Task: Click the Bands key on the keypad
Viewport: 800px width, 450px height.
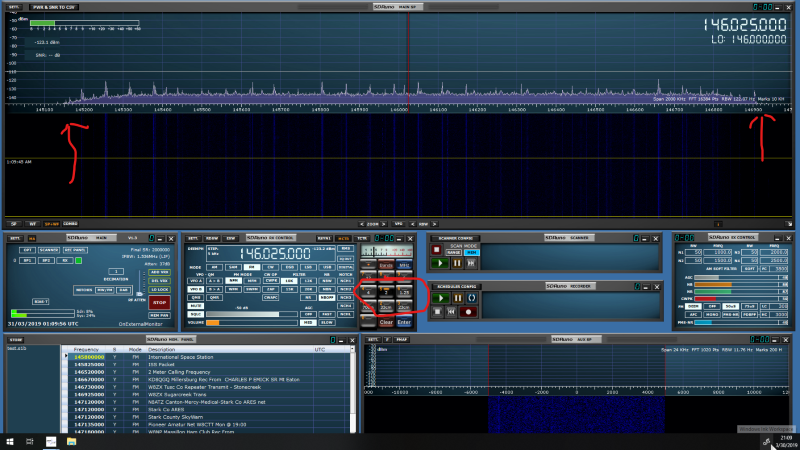Action: [386, 265]
